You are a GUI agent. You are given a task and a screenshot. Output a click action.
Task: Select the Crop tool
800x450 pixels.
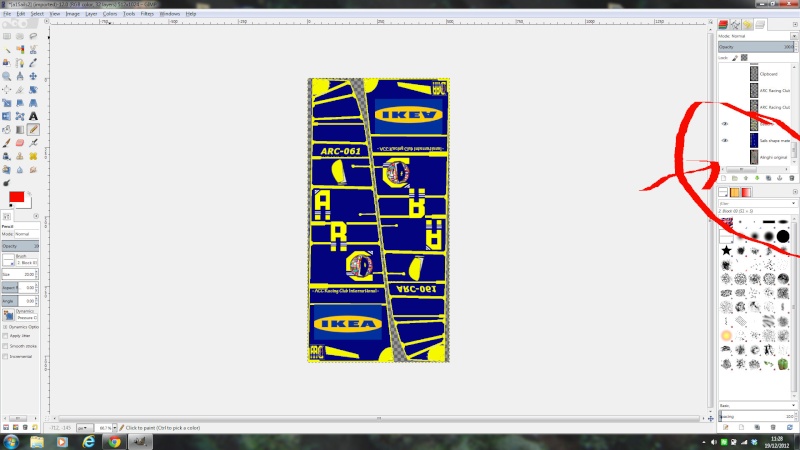20,90
